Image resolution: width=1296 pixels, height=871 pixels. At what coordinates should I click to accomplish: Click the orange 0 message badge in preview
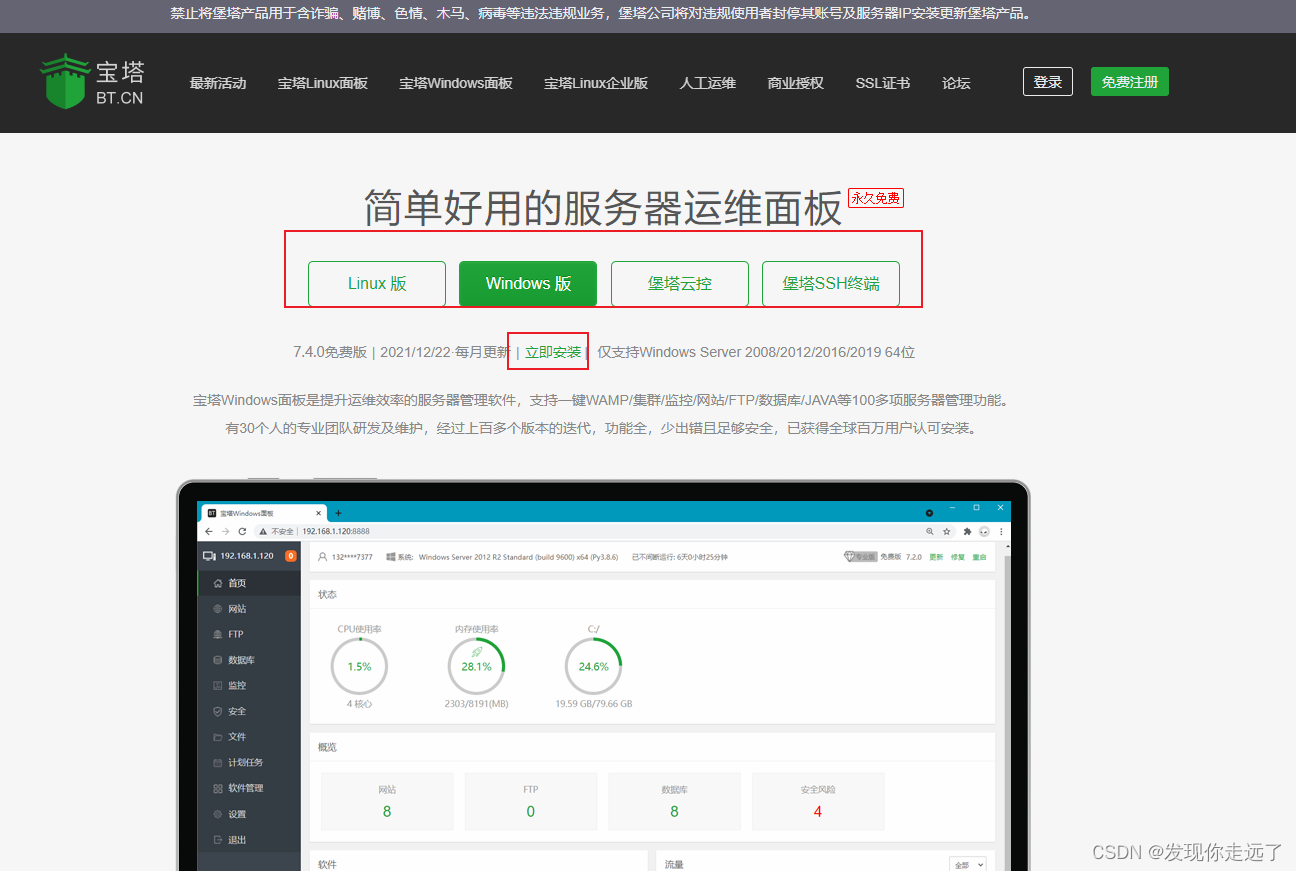[x=291, y=556]
